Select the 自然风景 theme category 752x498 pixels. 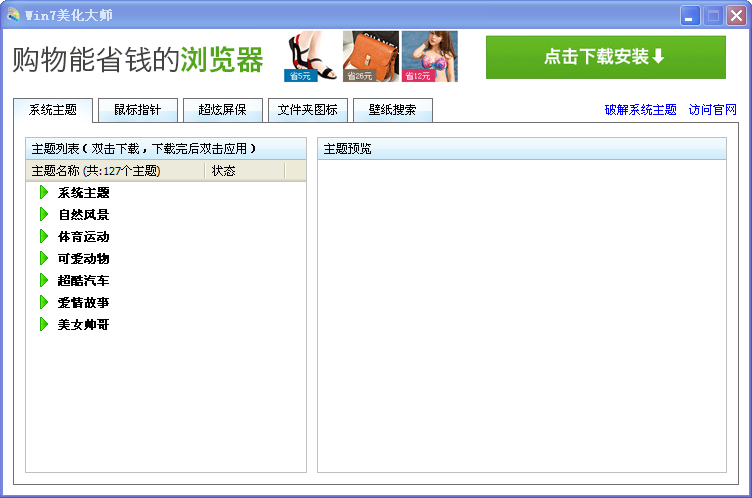tap(83, 214)
